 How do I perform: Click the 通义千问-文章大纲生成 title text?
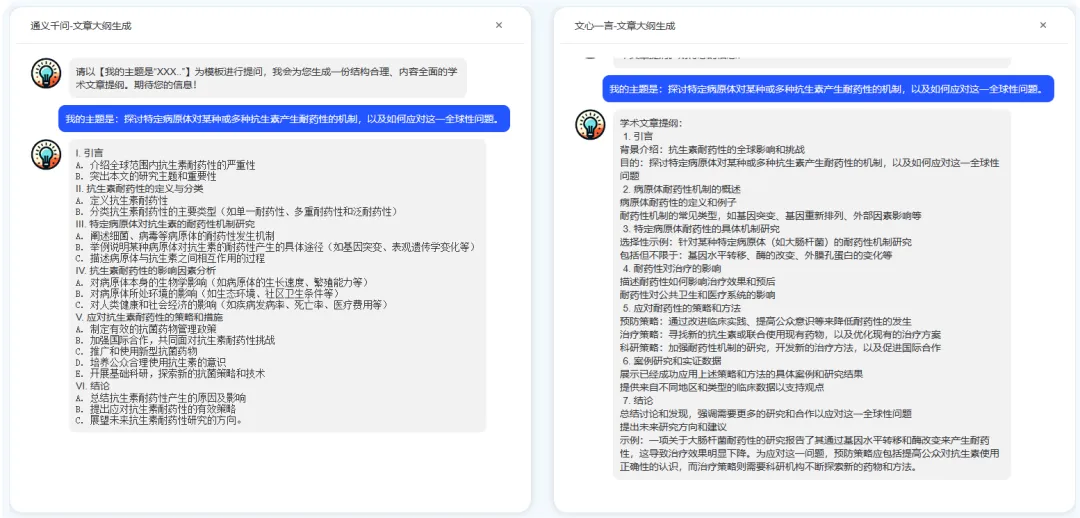[81, 25]
